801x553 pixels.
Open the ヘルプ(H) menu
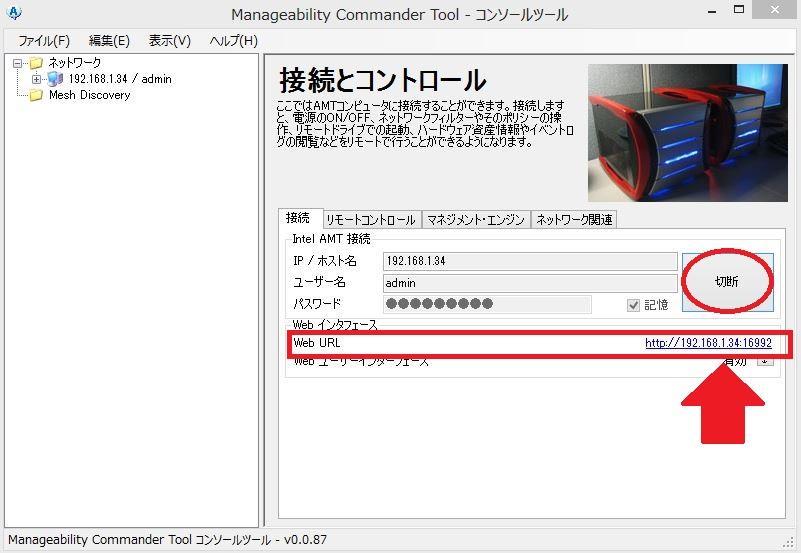pos(233,41)
